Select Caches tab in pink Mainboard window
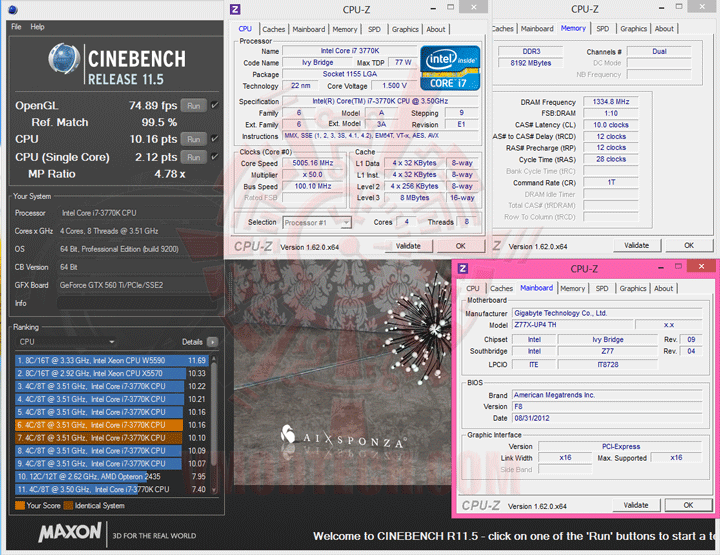The width and height of the screenshot is (720, 555). tap(501, 288)
